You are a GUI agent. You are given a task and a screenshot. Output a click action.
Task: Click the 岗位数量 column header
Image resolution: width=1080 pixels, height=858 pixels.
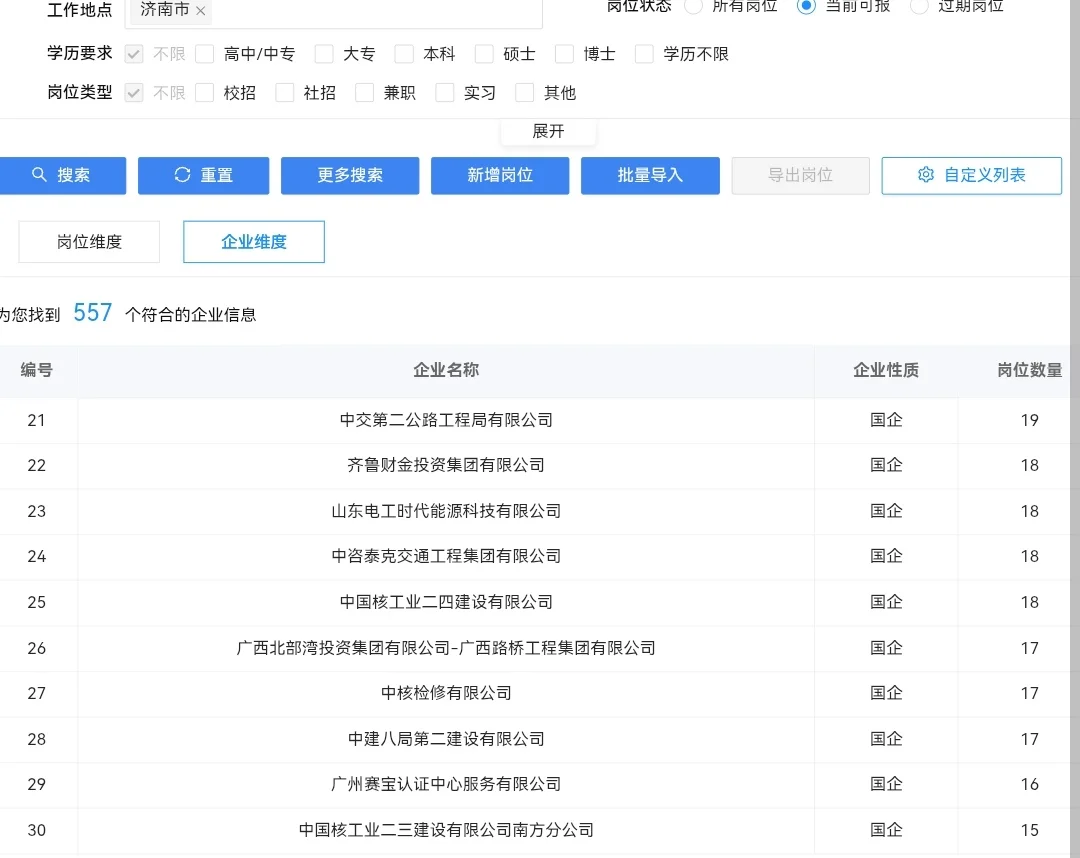pos(1029,370)
